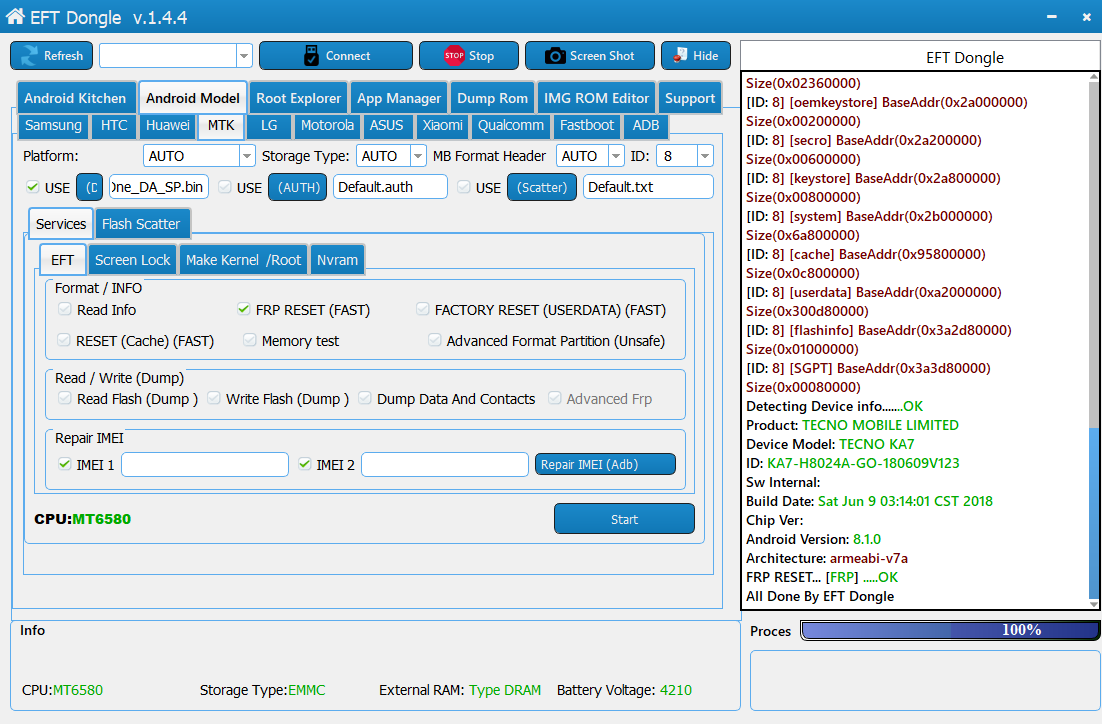Click the camera Screen Shot icon
The width and height of the screenshot is (1102, 724).
(x=555, y=56)
